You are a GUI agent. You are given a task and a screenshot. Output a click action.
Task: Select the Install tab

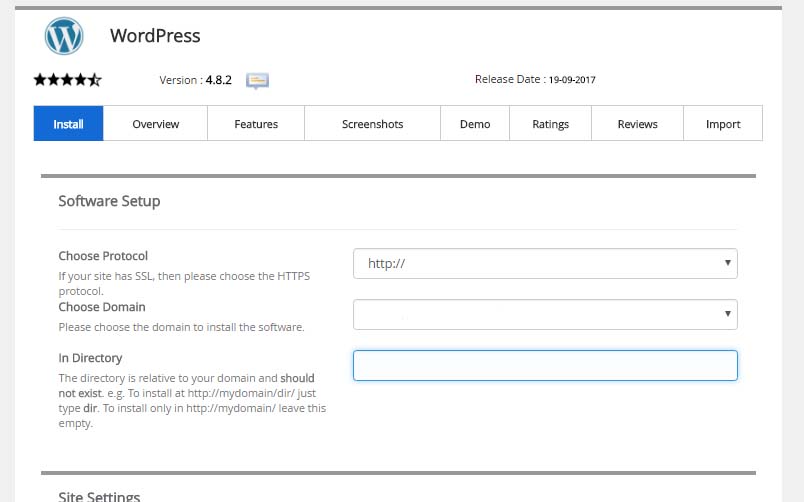coord(68,124)
